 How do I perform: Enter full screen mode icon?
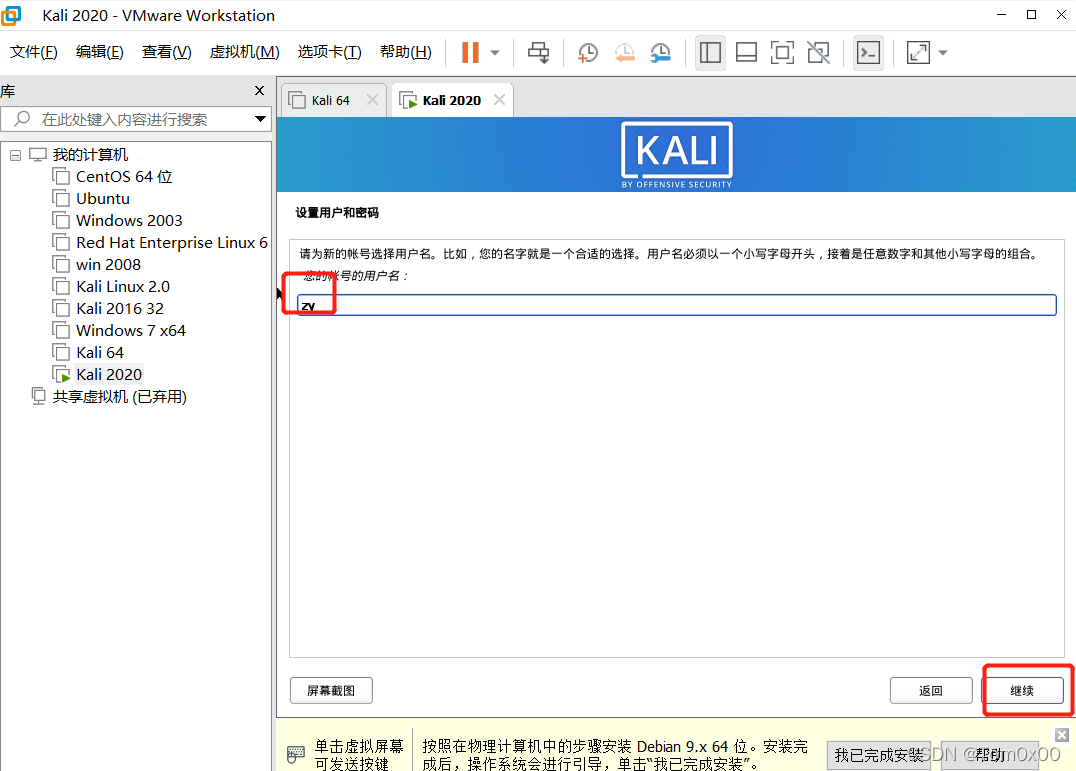coord(782,52)
